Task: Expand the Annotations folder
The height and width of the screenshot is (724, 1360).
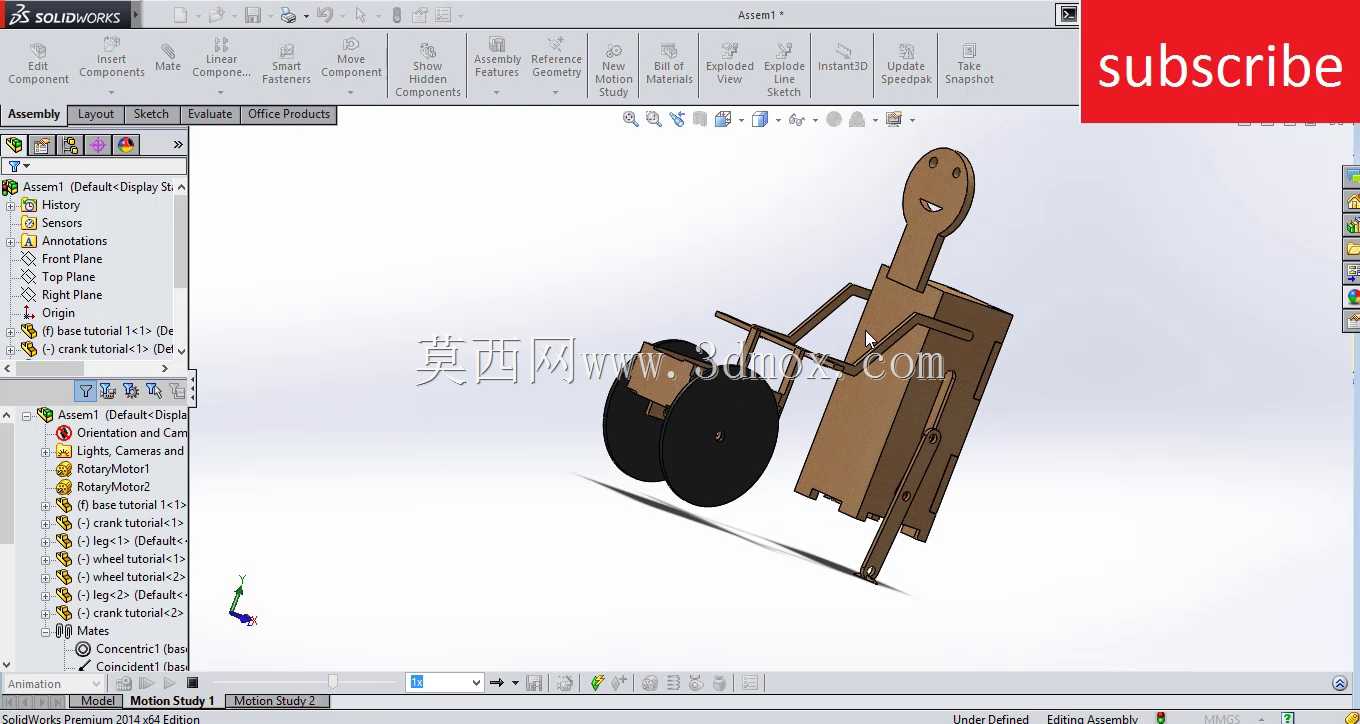Action: (x=11, y=241)
